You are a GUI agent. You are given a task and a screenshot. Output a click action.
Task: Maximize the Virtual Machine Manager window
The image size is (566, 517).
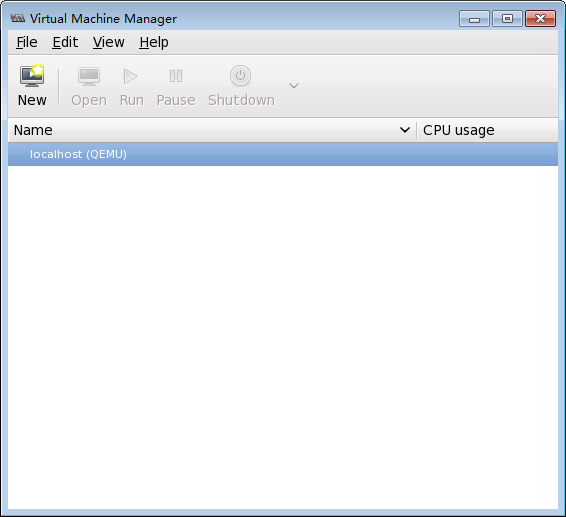point(507,18)
